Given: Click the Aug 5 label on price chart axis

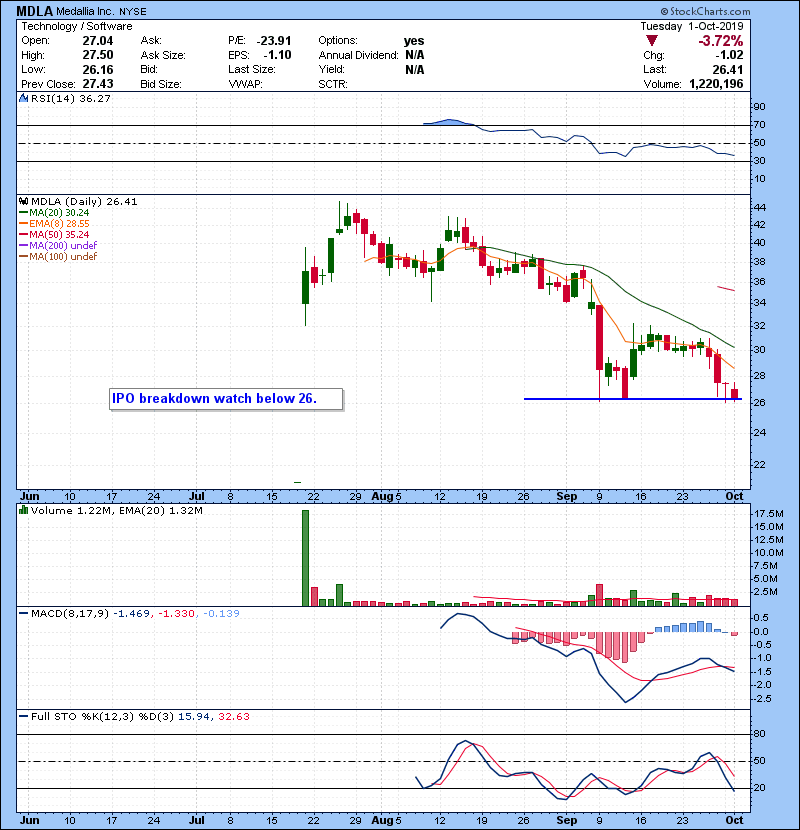Looking at the screenshot, I should 386,497.
